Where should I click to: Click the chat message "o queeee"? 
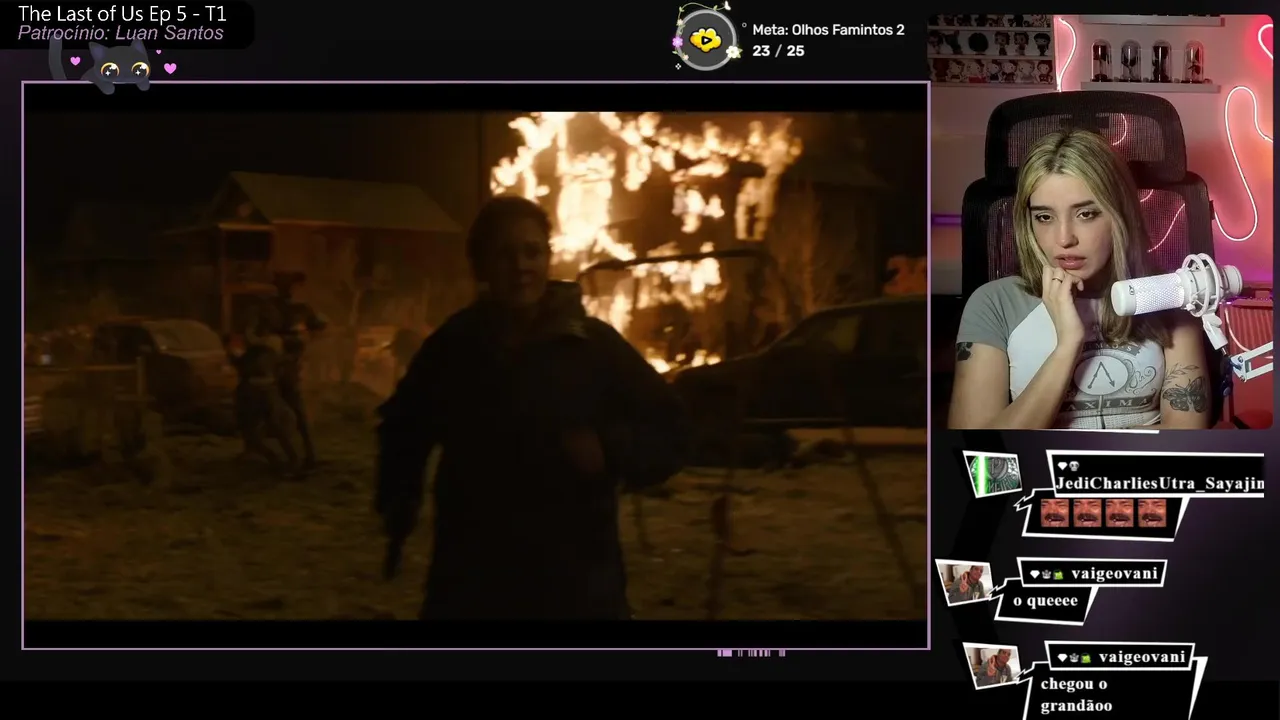(1045, 601)
